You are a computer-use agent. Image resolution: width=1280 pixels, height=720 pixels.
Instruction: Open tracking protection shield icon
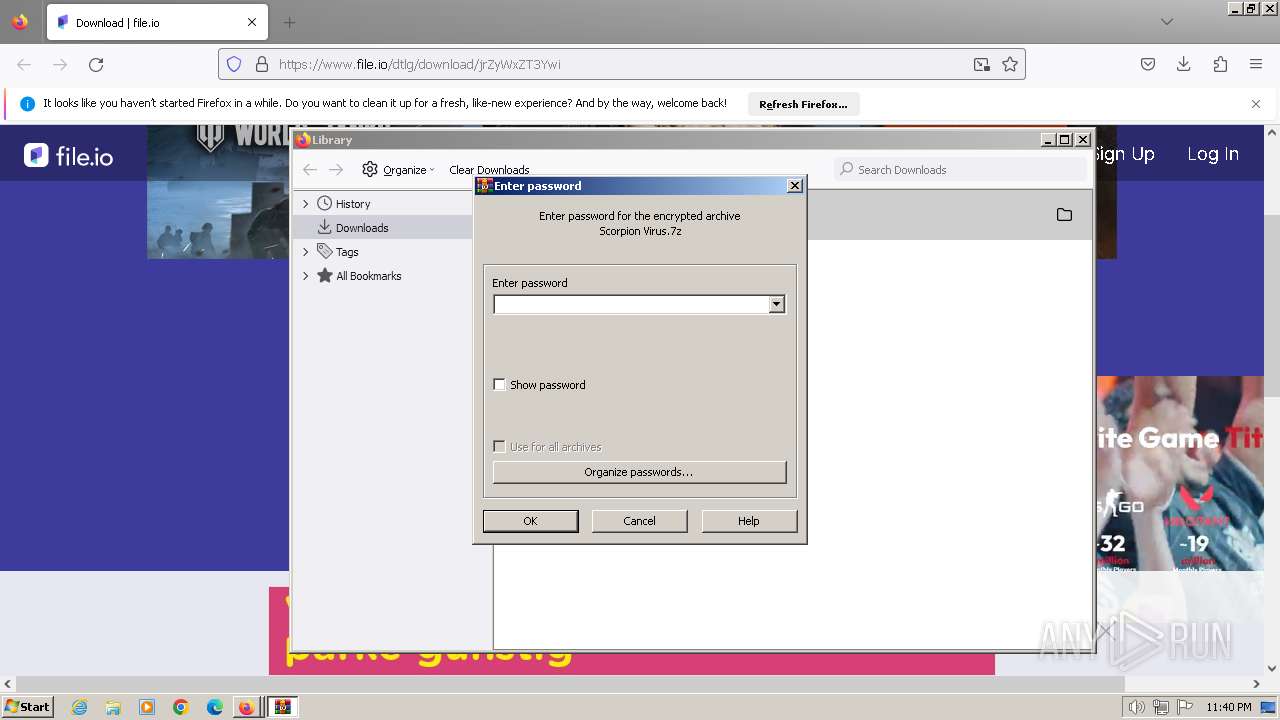click(x=234, y=64)
